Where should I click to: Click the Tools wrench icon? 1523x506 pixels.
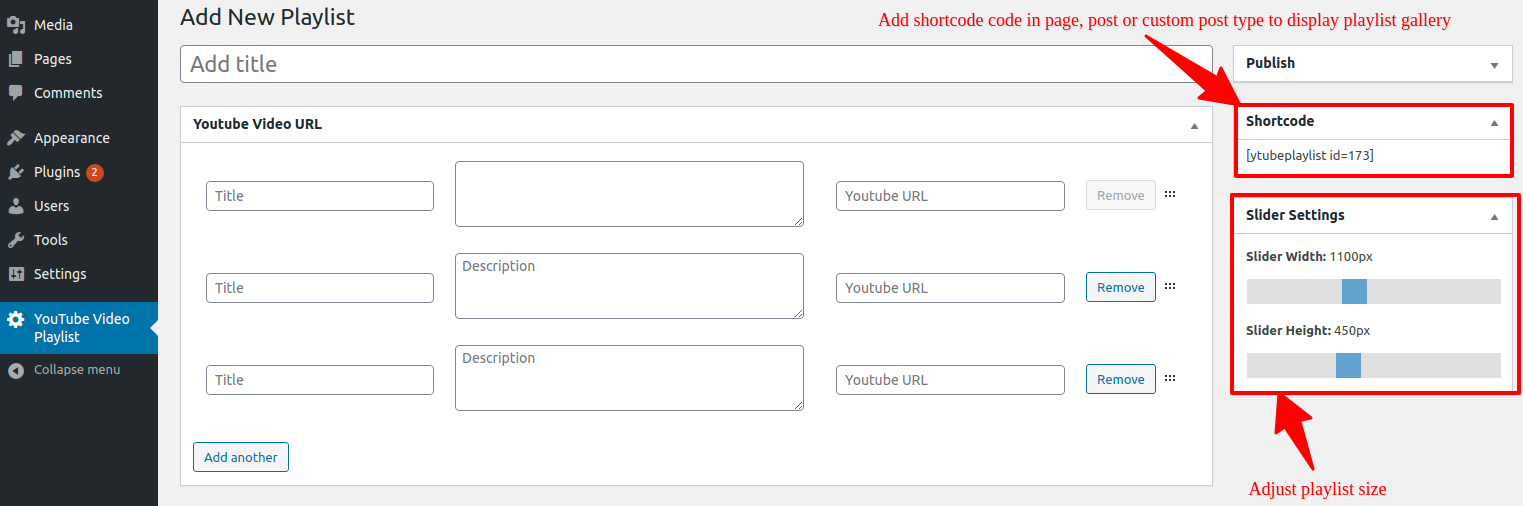point(16,240)
